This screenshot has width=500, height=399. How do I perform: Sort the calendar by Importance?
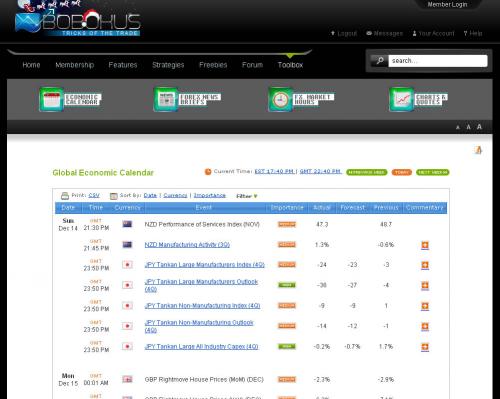click(x=210, y=195)
